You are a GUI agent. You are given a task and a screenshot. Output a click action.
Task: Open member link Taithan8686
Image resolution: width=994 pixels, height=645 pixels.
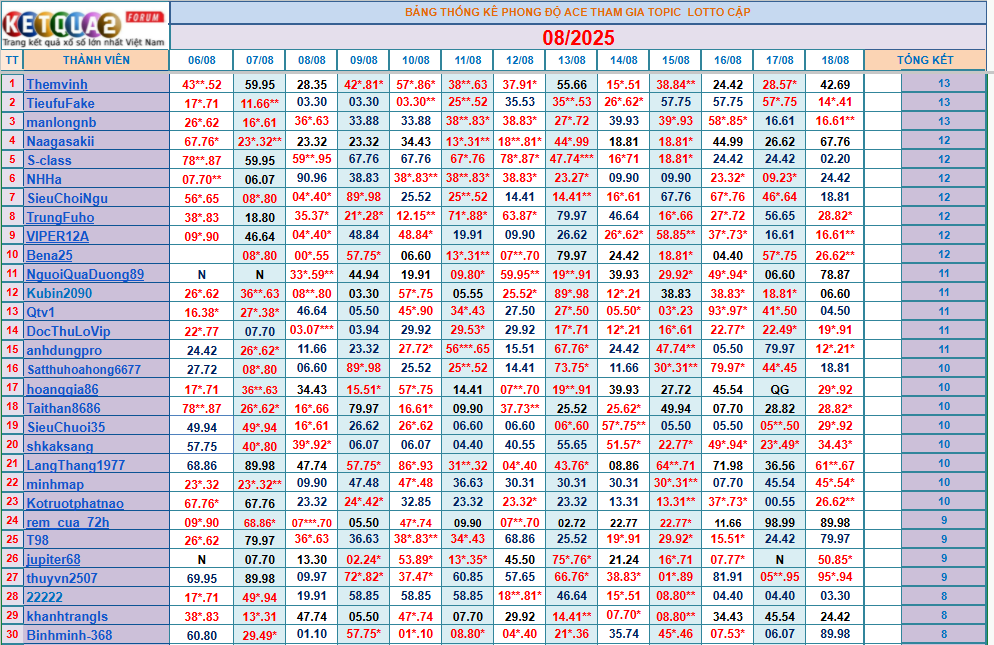tap(63, 408)
